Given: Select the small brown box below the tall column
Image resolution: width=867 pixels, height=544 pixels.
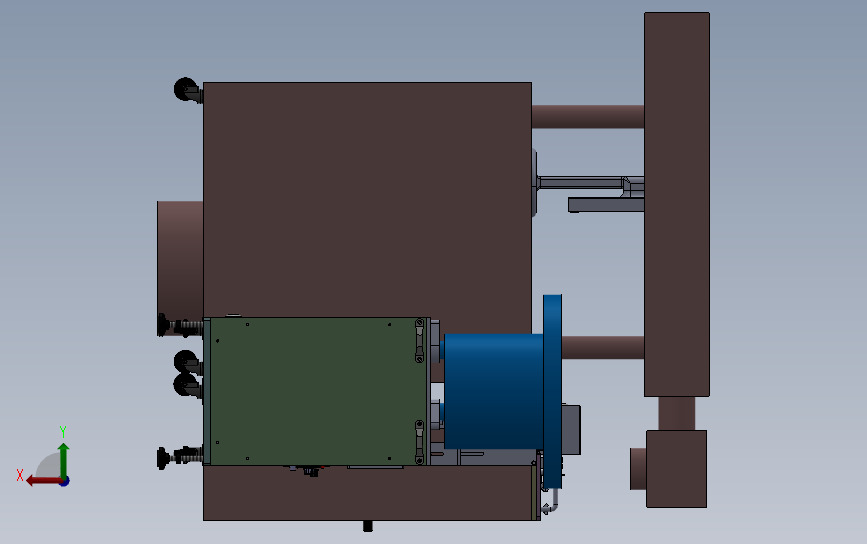Looking at the screenshot, I should tap(676, 468).
